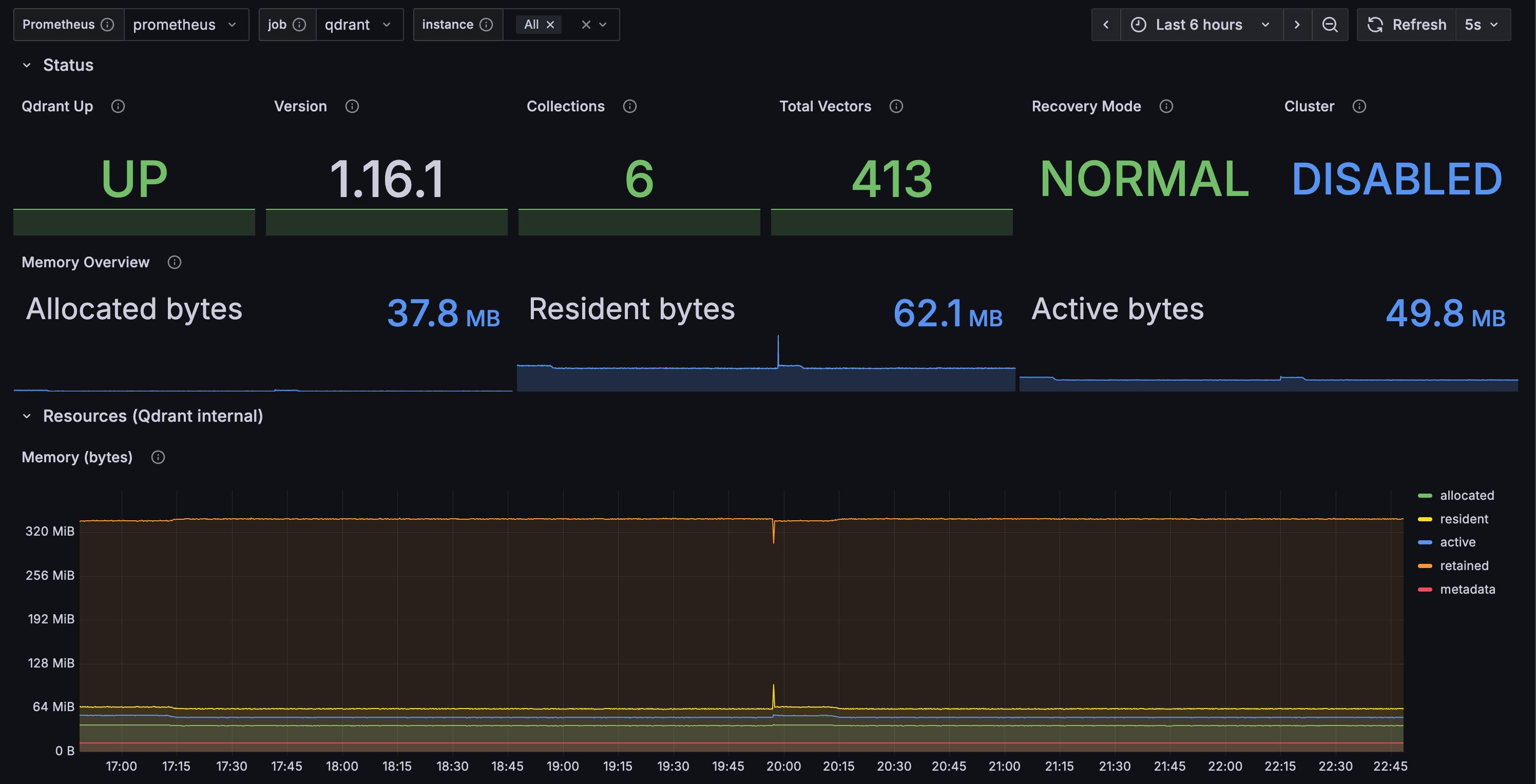Click info icon beside Cluster panel title
This screenshot has height=784, width=1536.
click(x=1359, y=106)
